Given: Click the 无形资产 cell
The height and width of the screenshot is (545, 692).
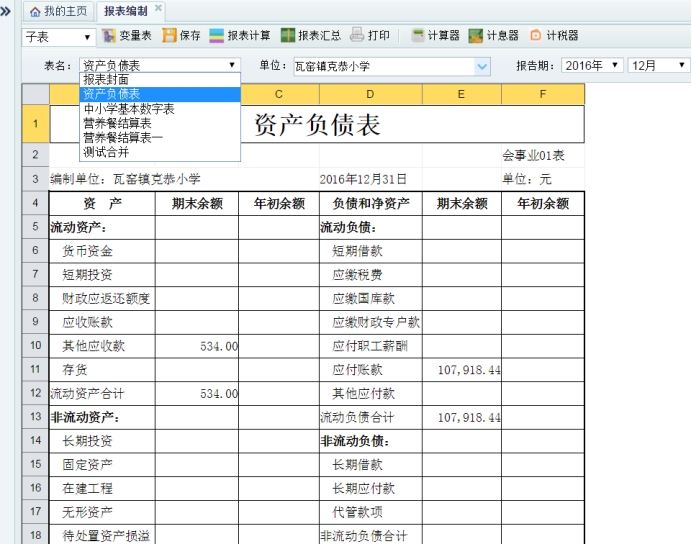Looking at the screenshot, I should pyautogui.click(x=102, y=512).
